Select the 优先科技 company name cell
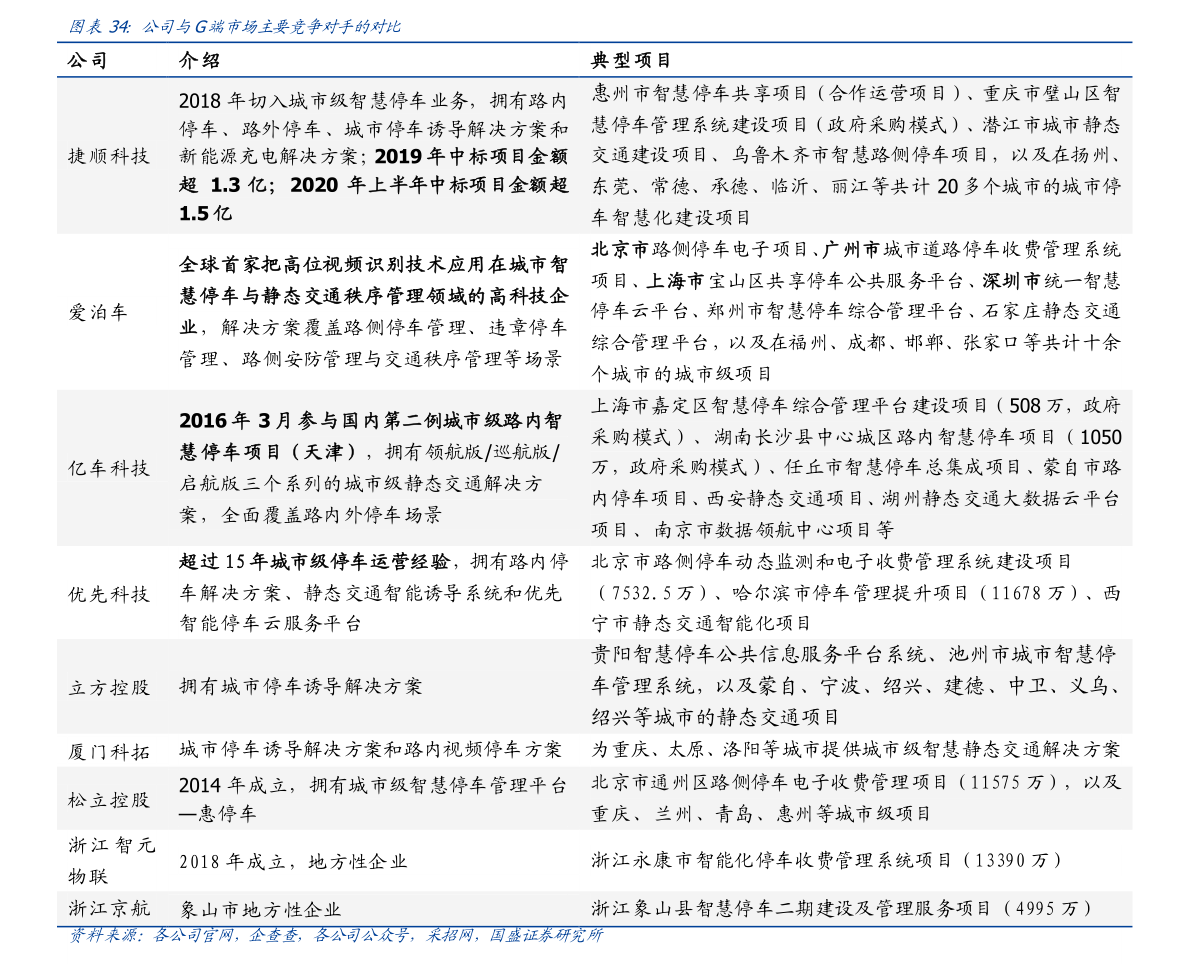Screen dimensions: 1191x964 click(x=109, y=594)
